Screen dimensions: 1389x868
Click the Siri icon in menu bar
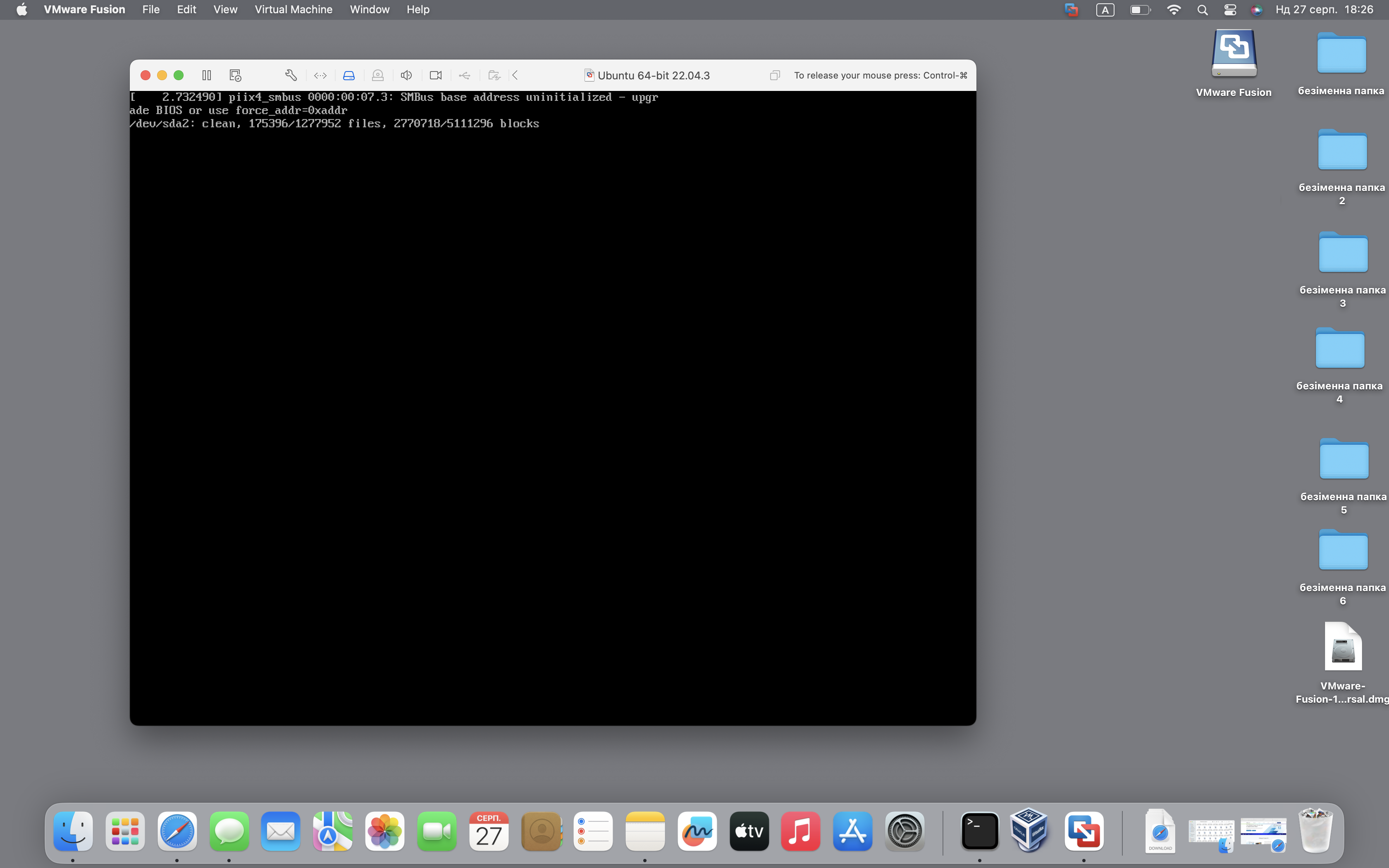pos(1256,9)
